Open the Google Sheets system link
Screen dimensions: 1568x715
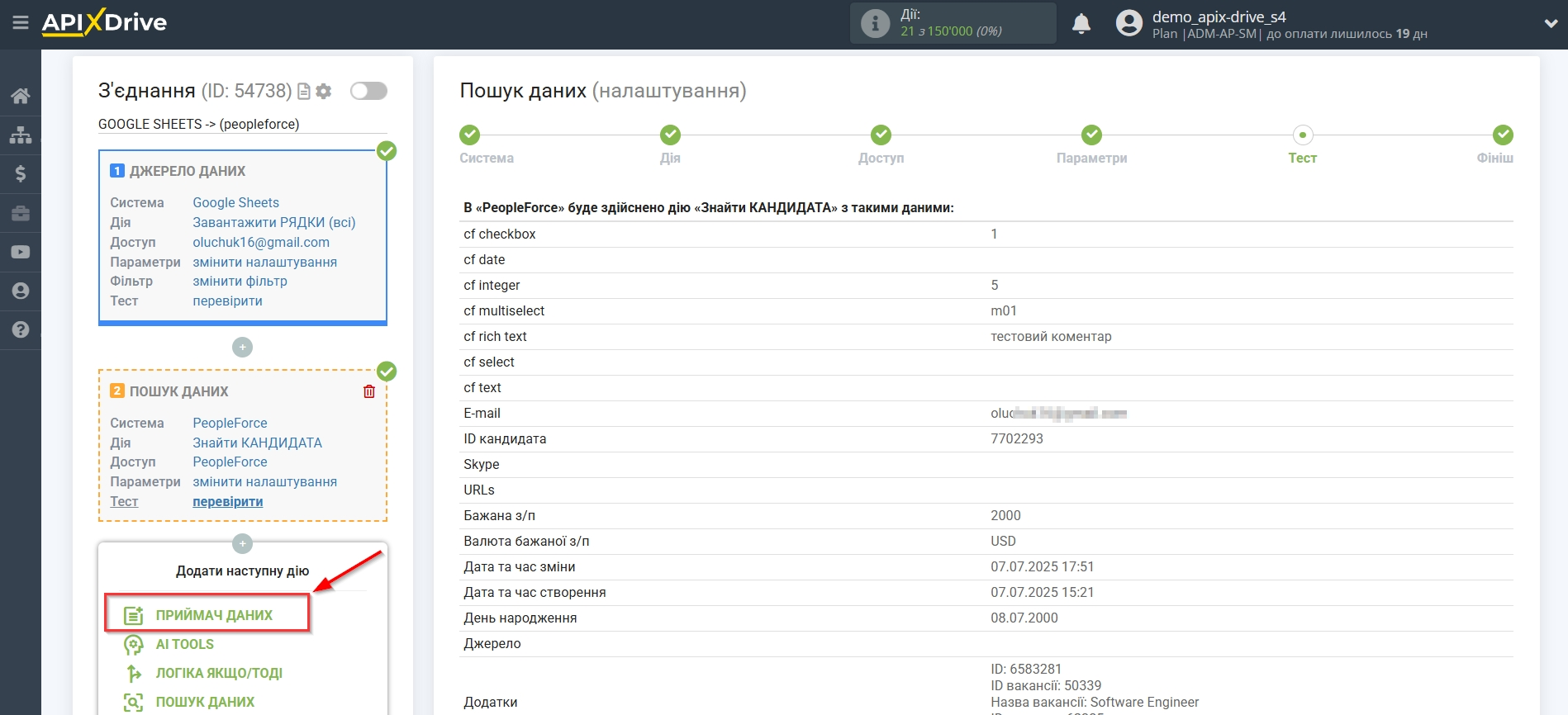pyautogui.click(x=235, y=202)
